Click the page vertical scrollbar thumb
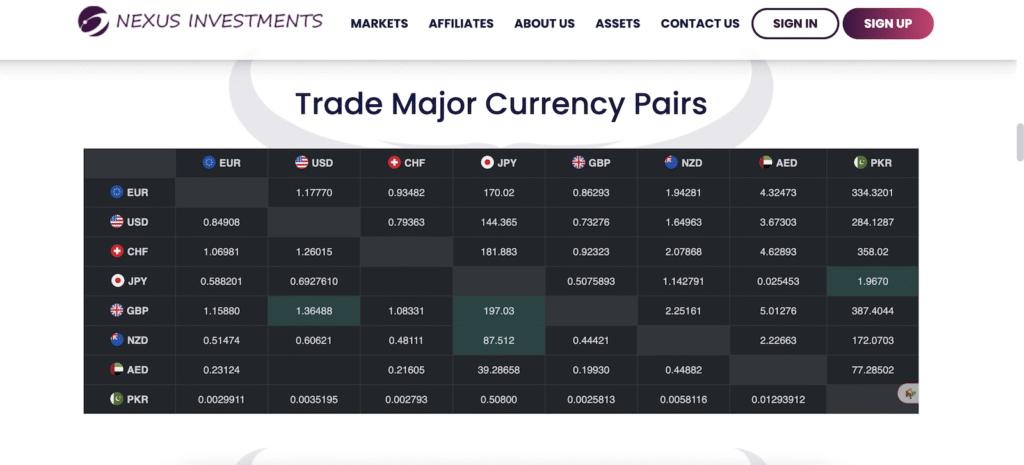Image resolution: width=1024 pixels, height=465 pixels. coord(1019,141)
